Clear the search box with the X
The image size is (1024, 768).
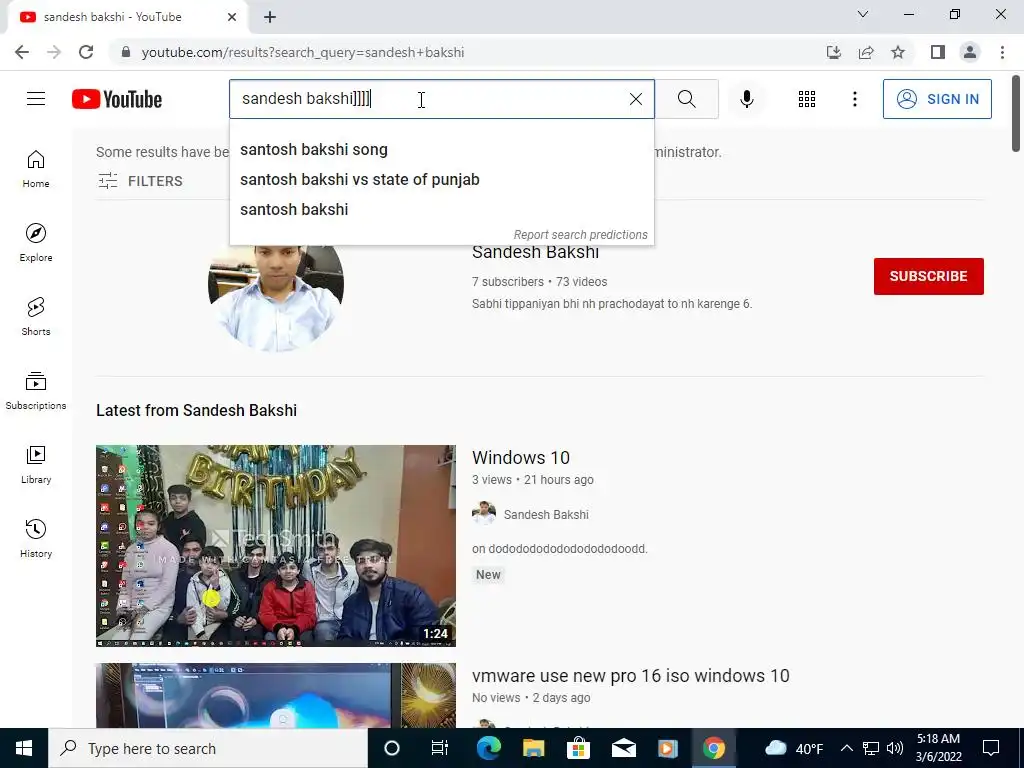(x=635, y=99)
